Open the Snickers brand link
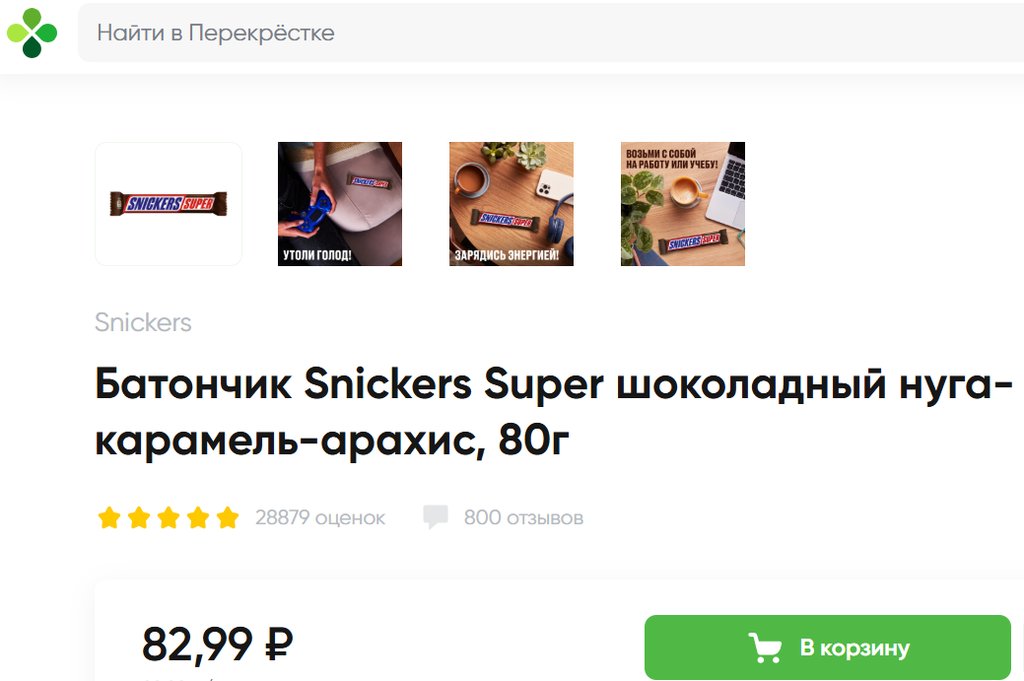 pyautogui.click(x=143, y=323)
